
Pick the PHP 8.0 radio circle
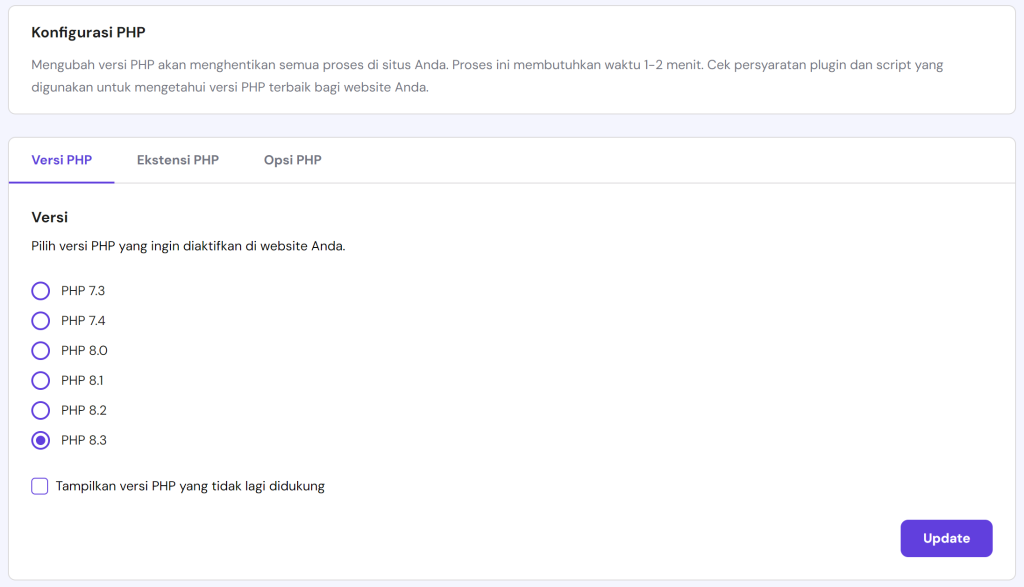[40, 351]
